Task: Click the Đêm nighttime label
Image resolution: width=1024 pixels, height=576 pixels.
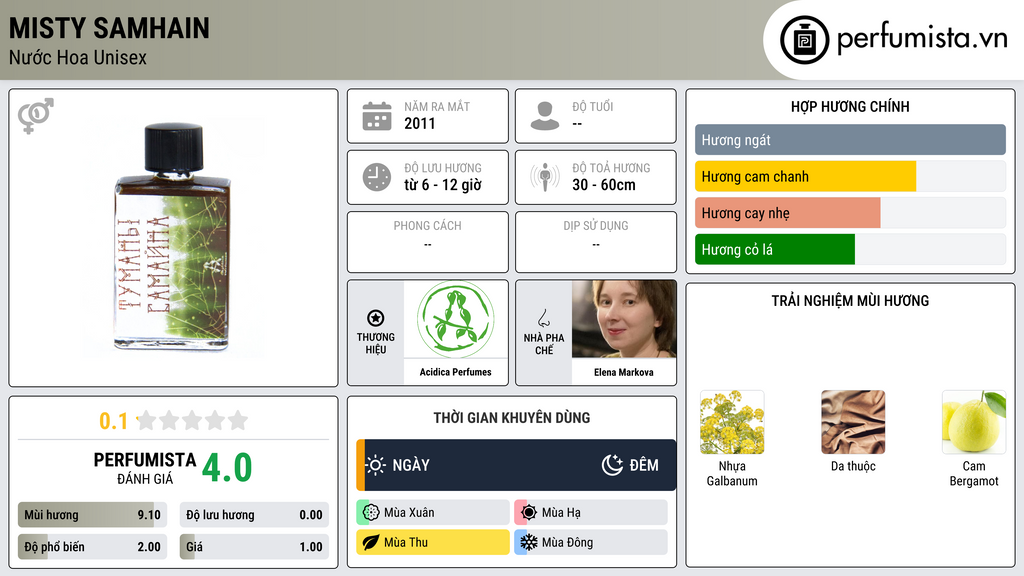Action: pos(644,465)
